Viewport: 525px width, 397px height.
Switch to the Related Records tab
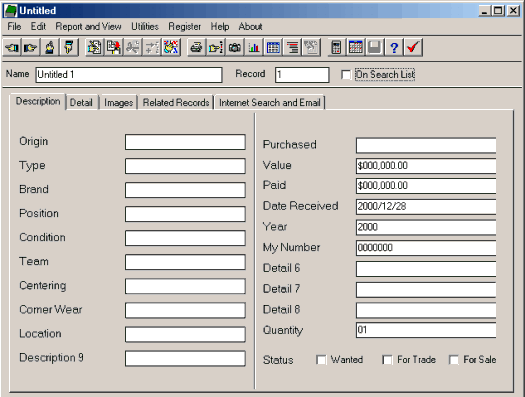[176, 102]
